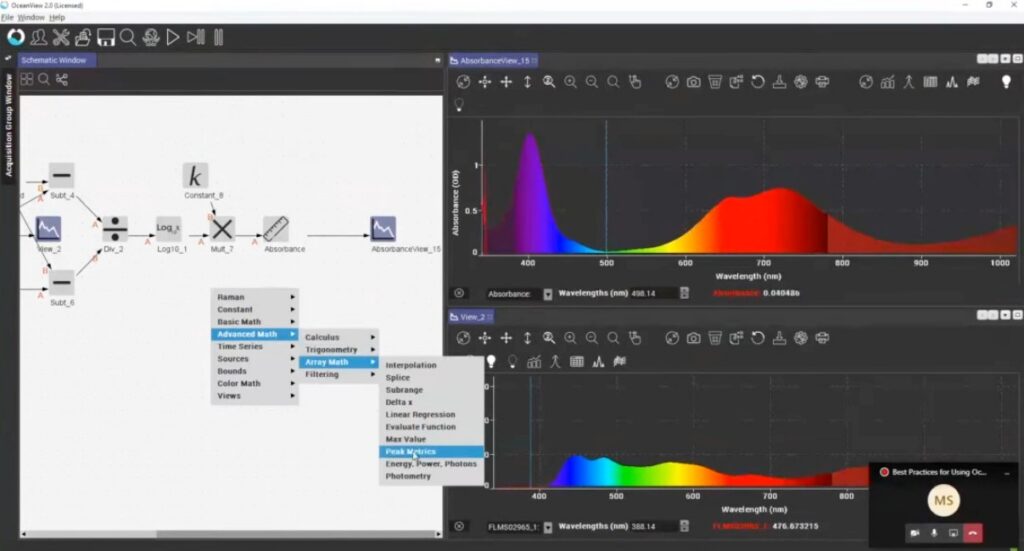The width and height of the screenshot is (1024, 551).
Task: Click the Div_2 divide node in schematic
Action: point(115,229)
